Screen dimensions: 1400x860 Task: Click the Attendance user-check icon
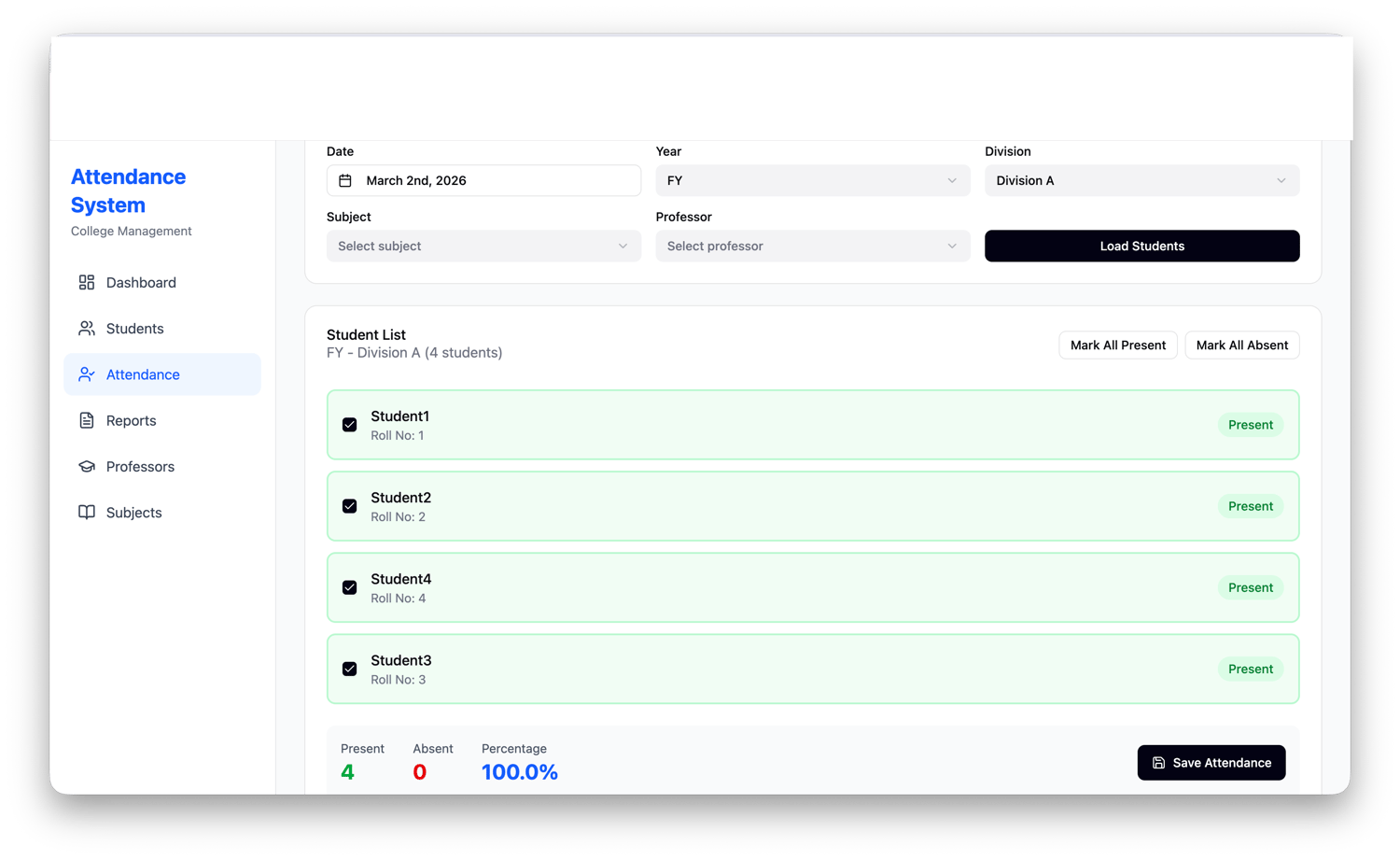click(x=87, y=374)
